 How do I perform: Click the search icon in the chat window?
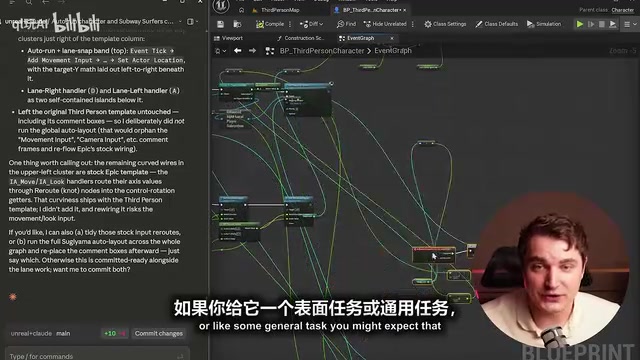pos(29,2)
